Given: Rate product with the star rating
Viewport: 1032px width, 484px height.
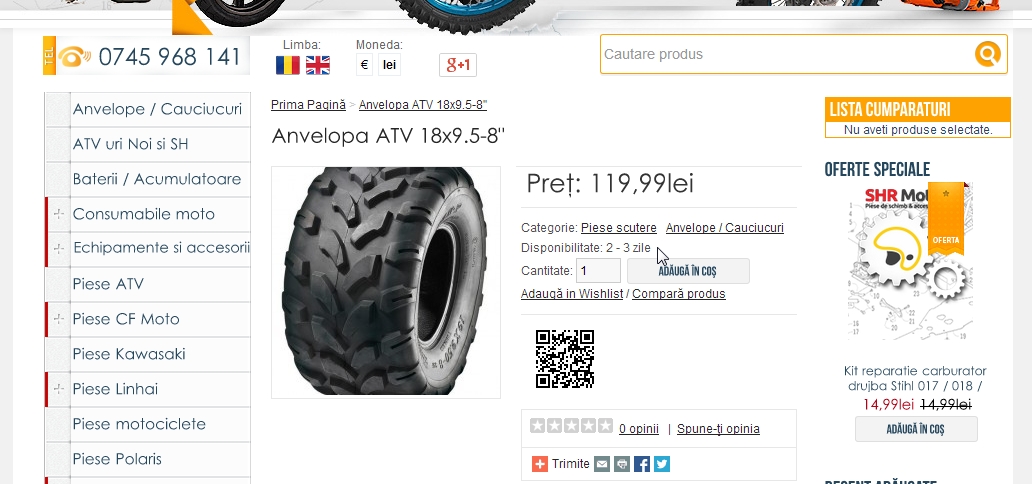Looking at the screenshot, I should pos(571,426).
